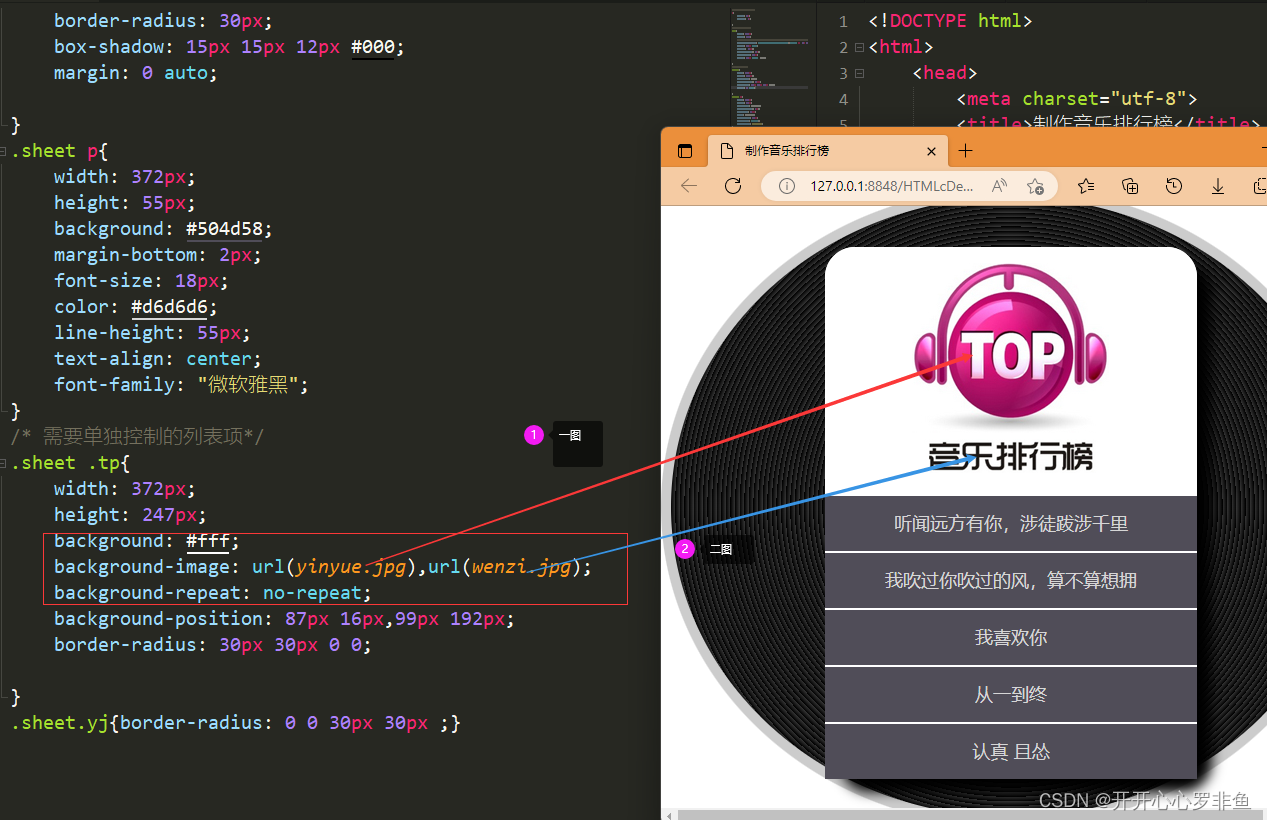Click the comment 需要单独控制的列表项

138,437
